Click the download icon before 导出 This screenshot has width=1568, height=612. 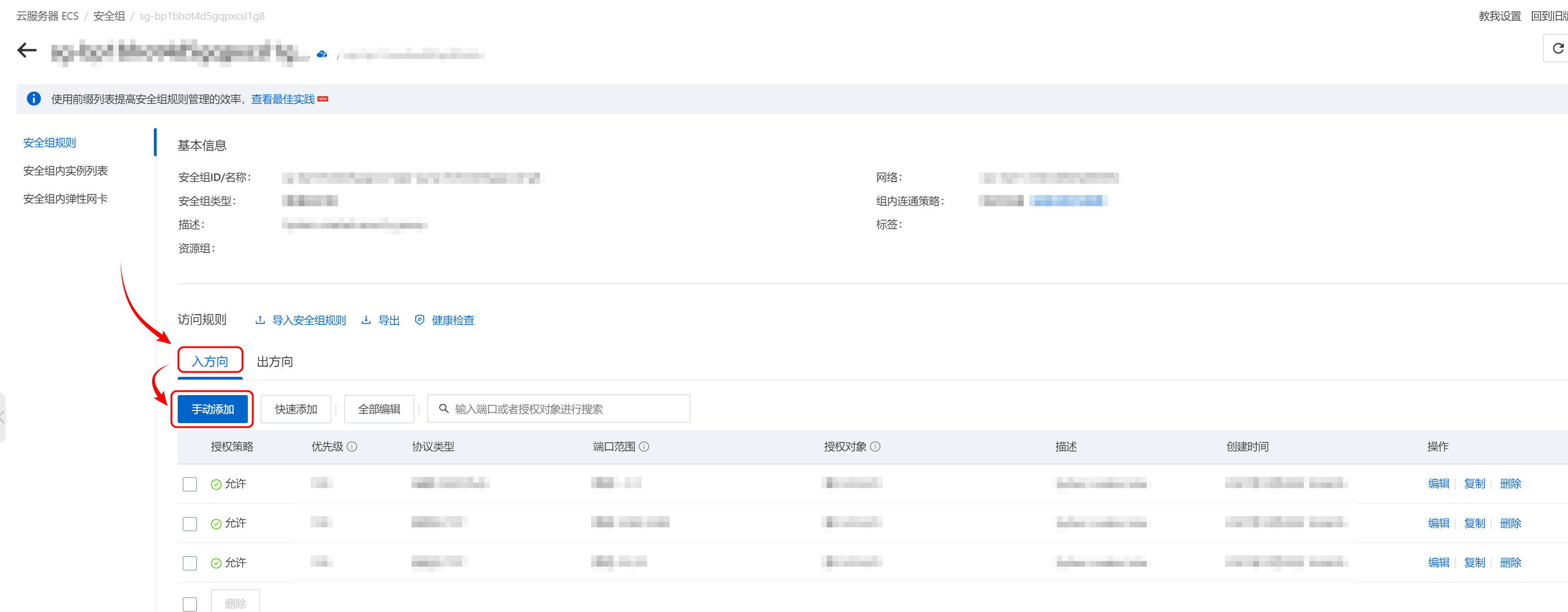(x=366, y=320)
